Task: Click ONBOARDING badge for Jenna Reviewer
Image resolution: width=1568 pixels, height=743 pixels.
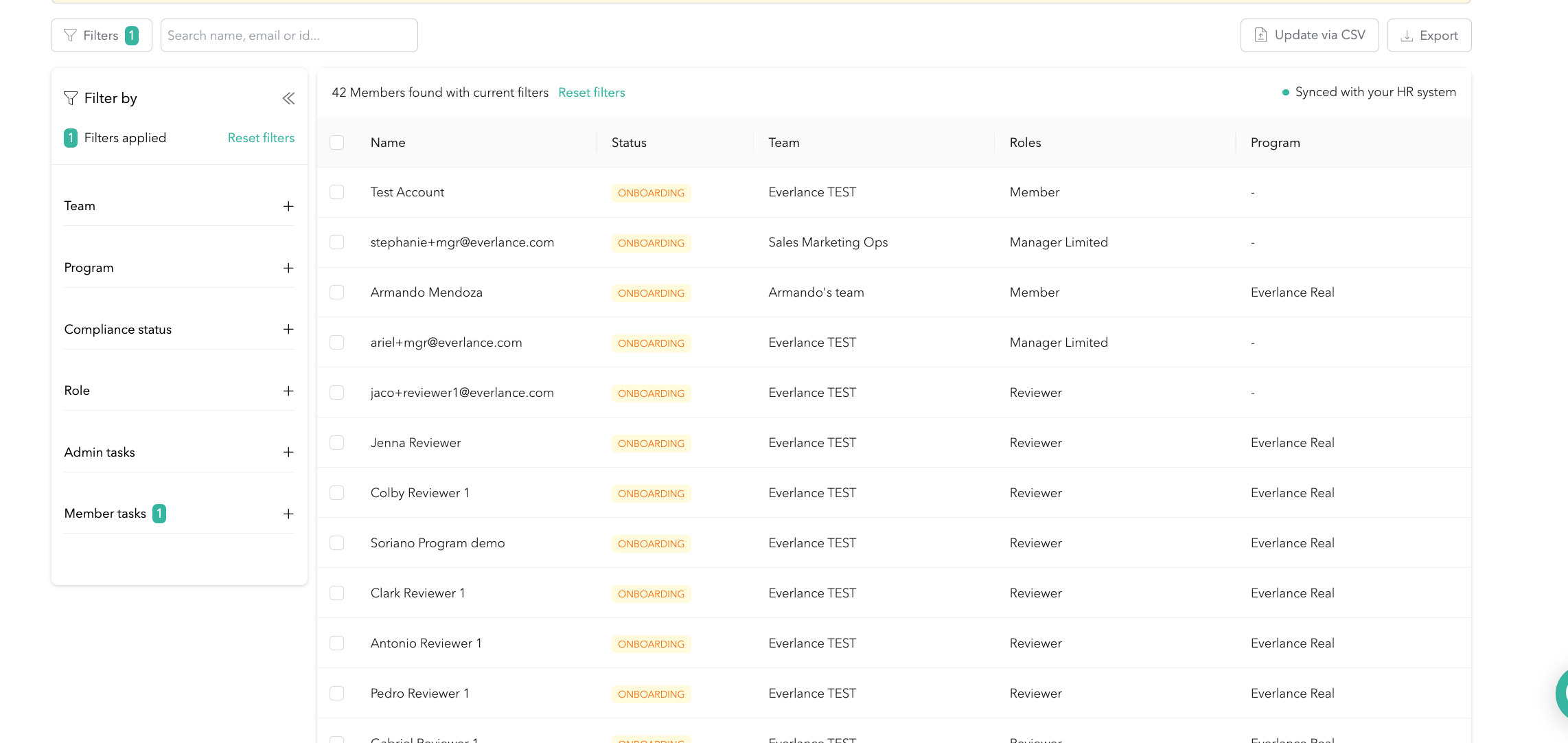Action: click(651, 444)
